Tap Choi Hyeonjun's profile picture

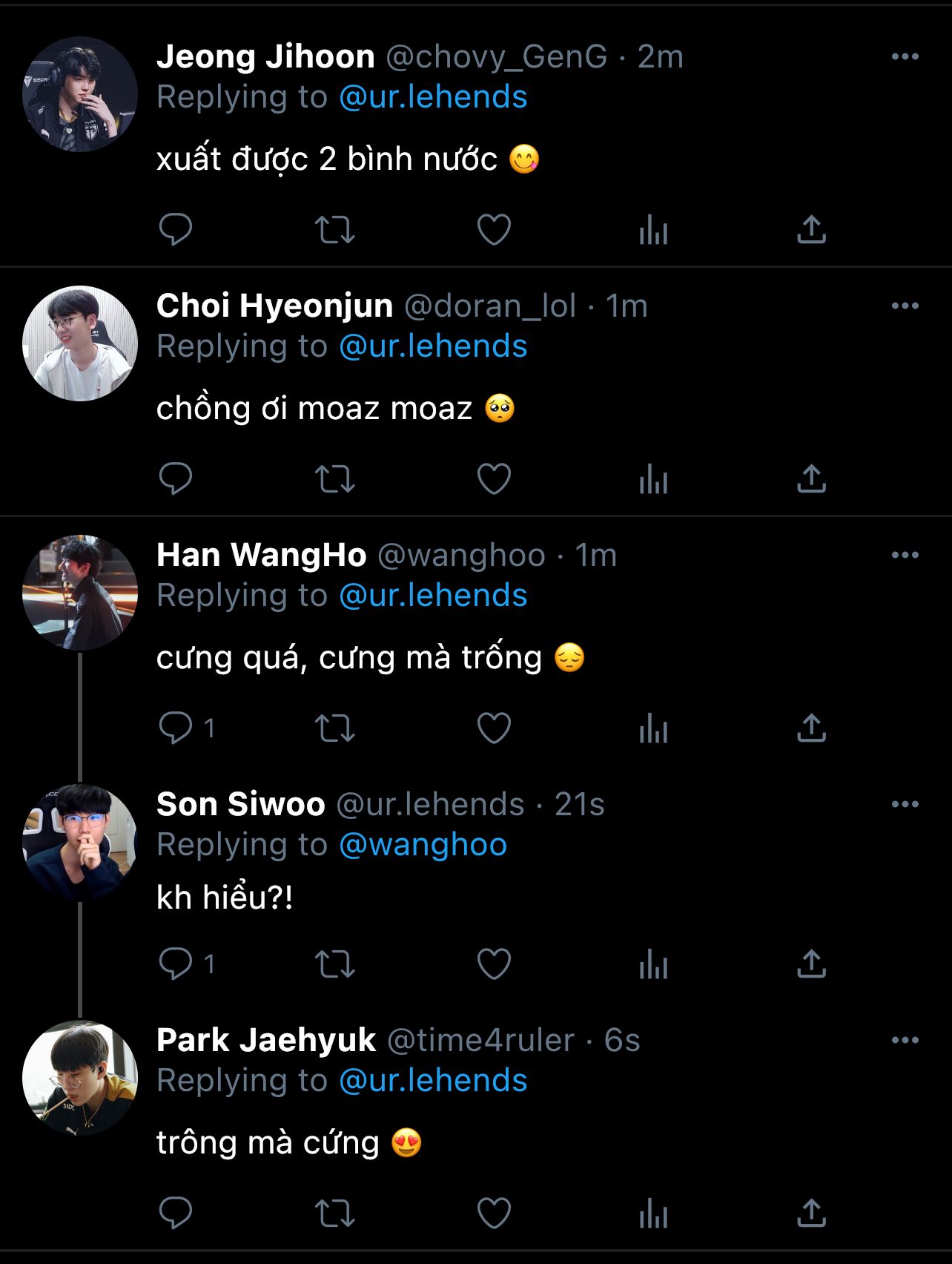click(80, 343)
